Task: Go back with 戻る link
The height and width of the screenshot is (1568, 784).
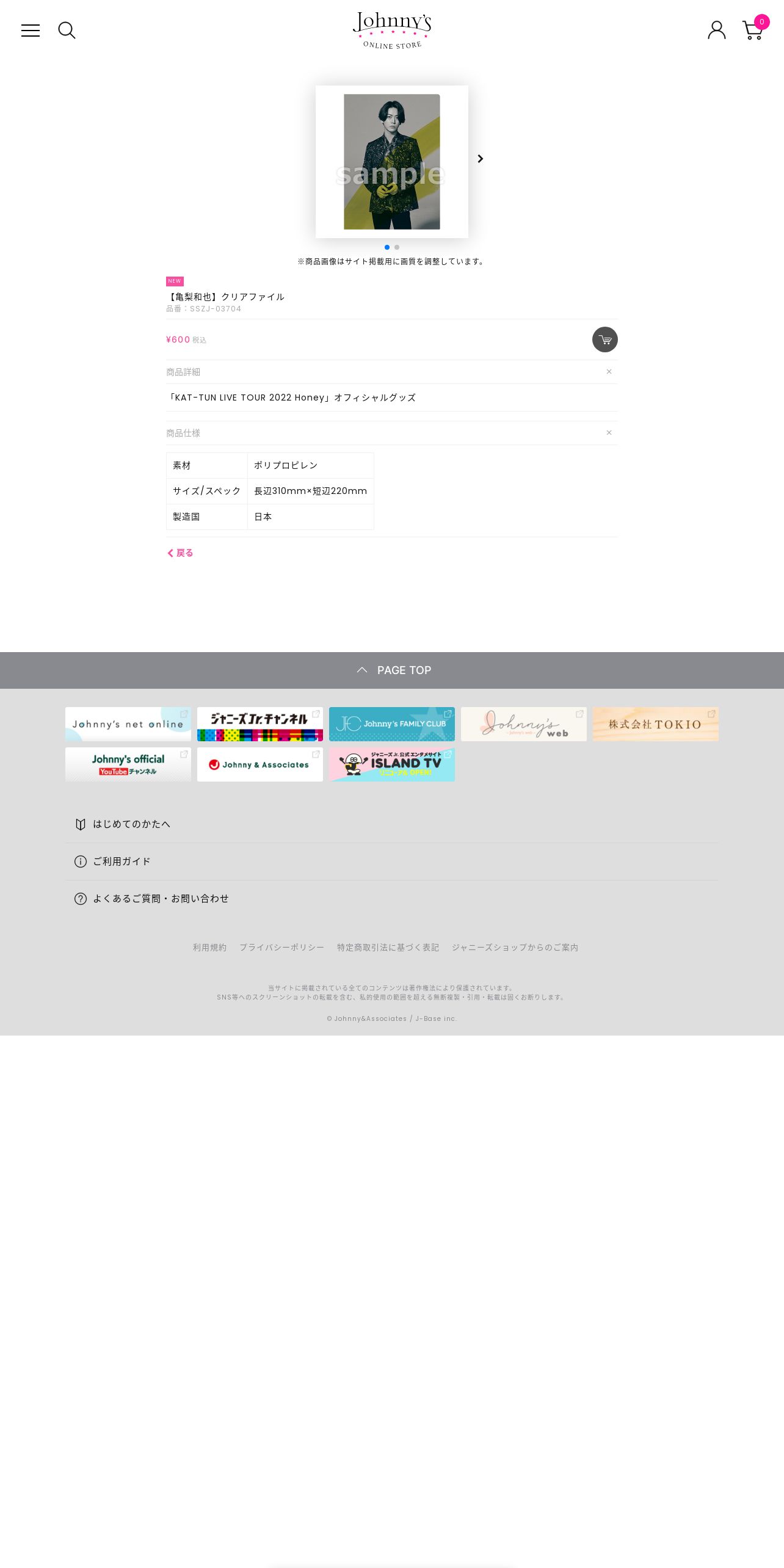Action: pos(180,553)
